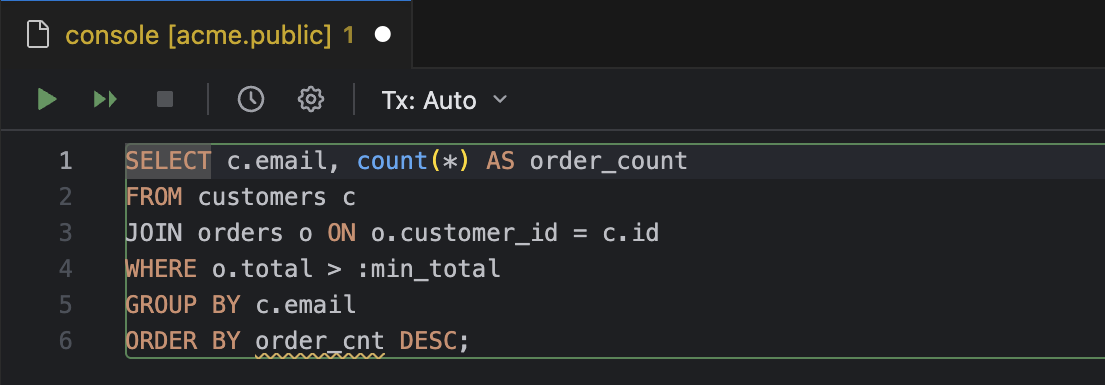Click the DESC keyword on line 6
This screenshot has width=1105, height=385.
coord(428,341)
